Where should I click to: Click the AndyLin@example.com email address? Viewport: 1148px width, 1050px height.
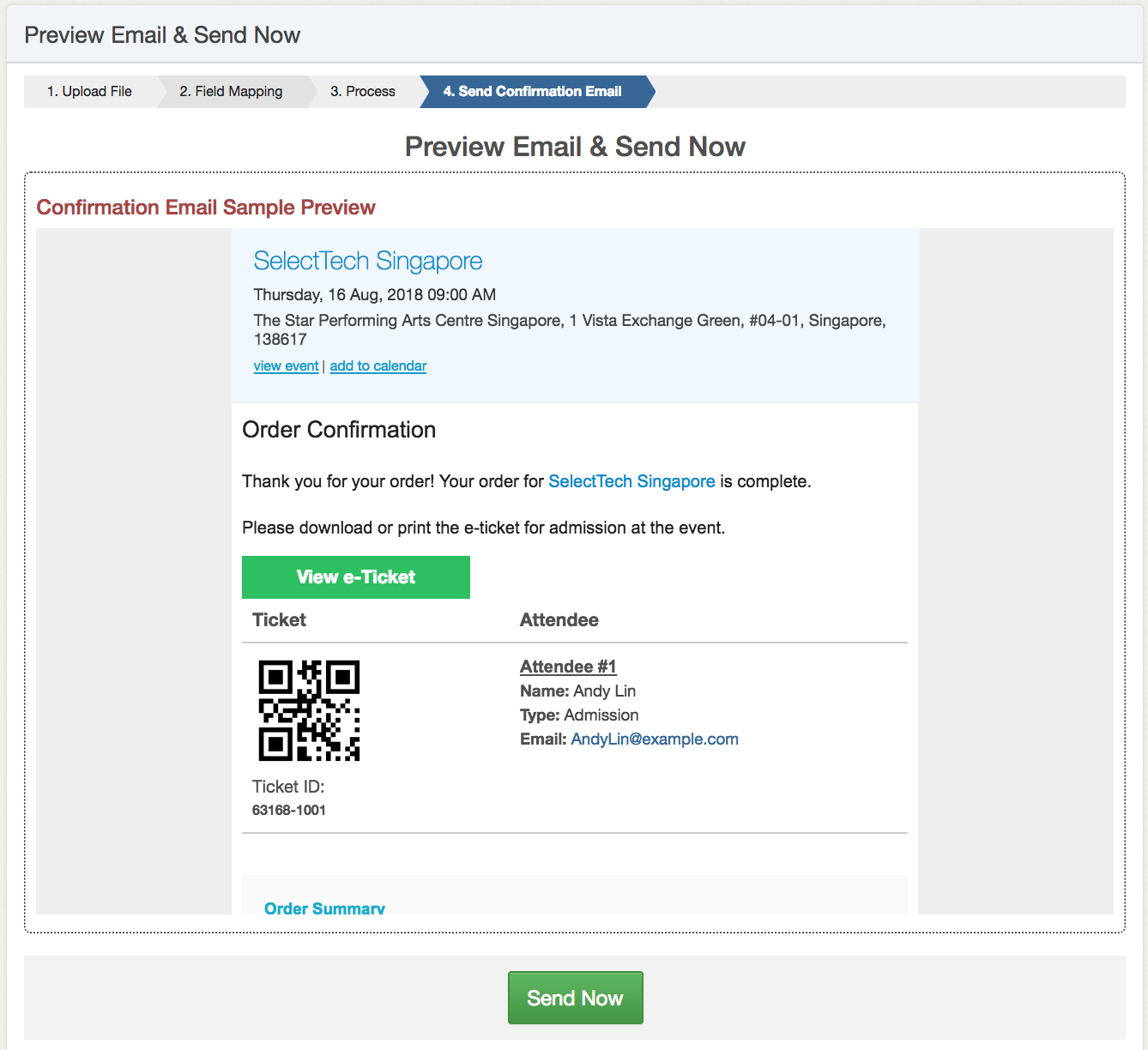point(655,739)
